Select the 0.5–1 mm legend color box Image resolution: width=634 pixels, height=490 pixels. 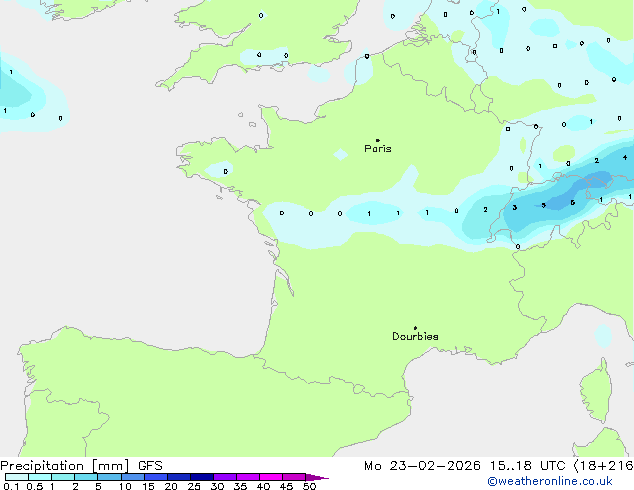pyautogui.click(x=40, y=477)
